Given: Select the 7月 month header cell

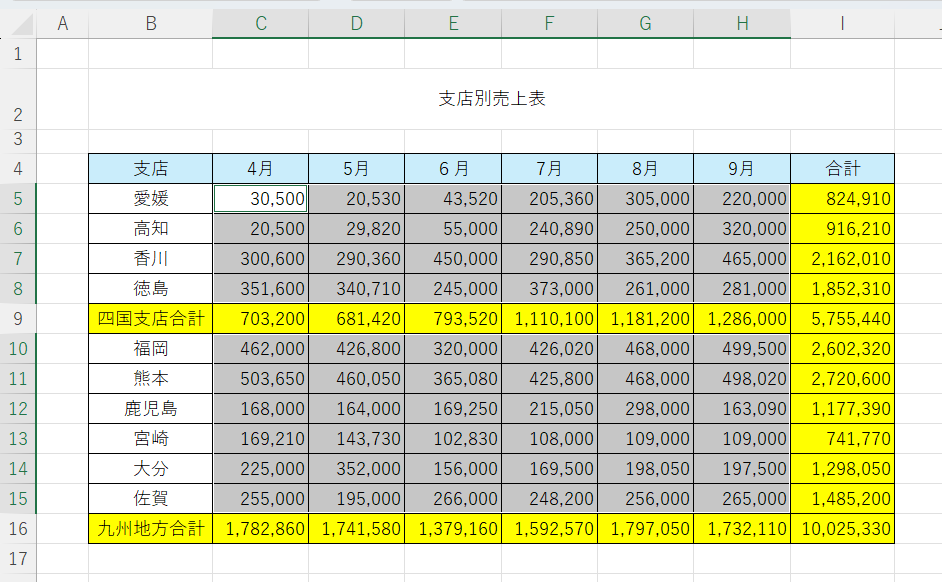Looking at the screenshot, I should 549,169.
